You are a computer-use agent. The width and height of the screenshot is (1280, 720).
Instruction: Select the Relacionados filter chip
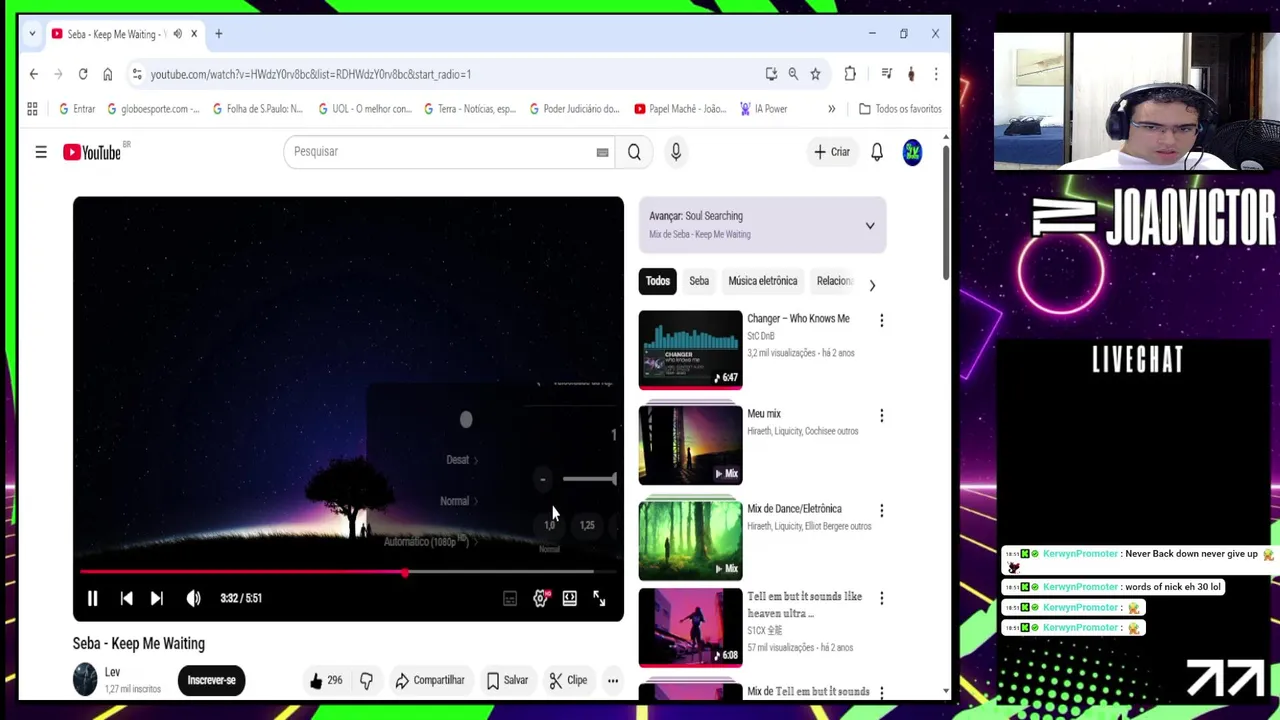point(834,281)
